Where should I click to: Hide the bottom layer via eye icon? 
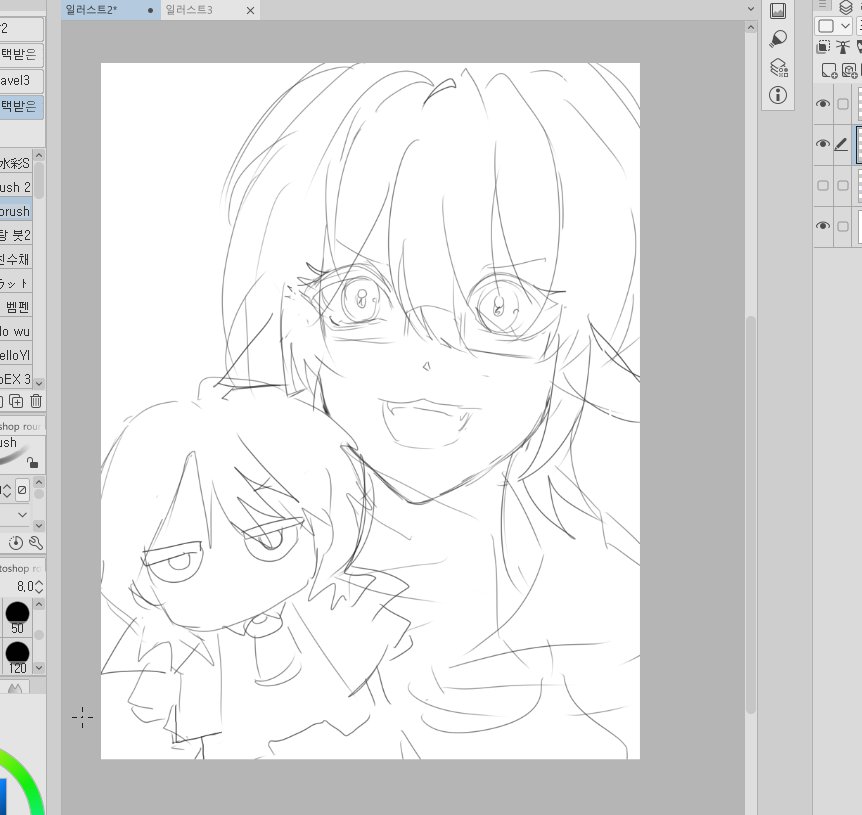822,226
